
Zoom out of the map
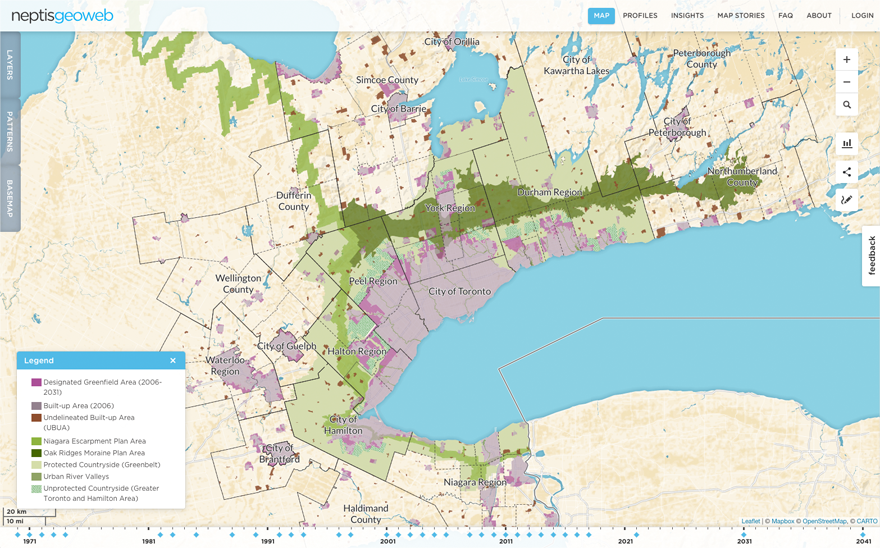846,82
